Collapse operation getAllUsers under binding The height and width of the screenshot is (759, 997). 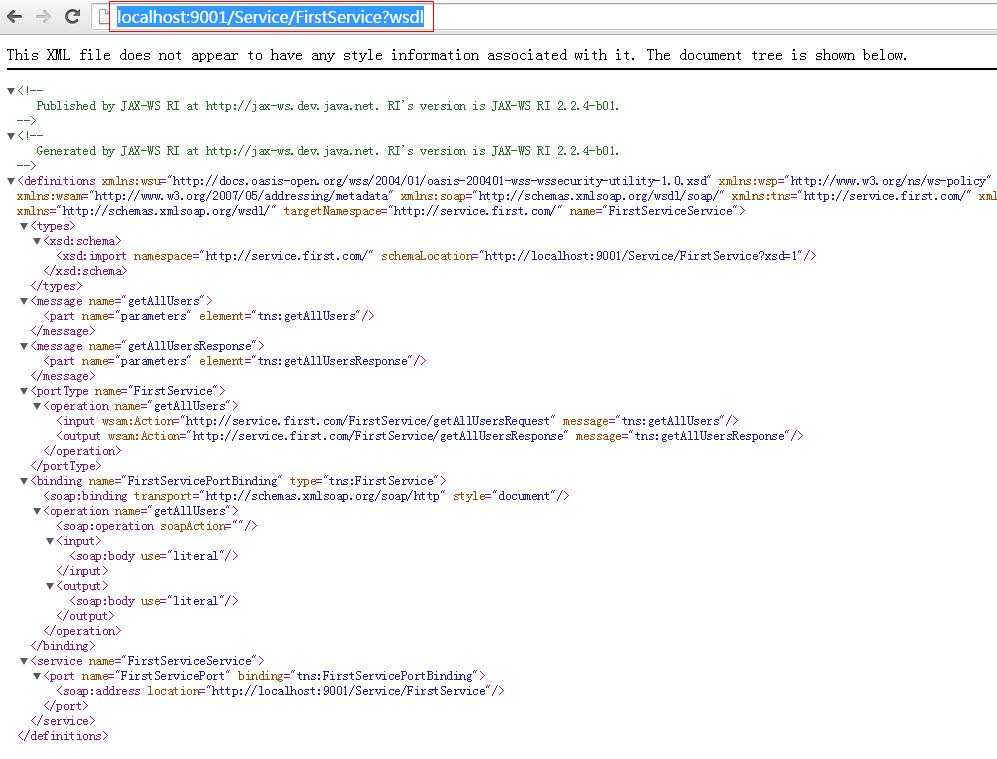click(37, 512)
